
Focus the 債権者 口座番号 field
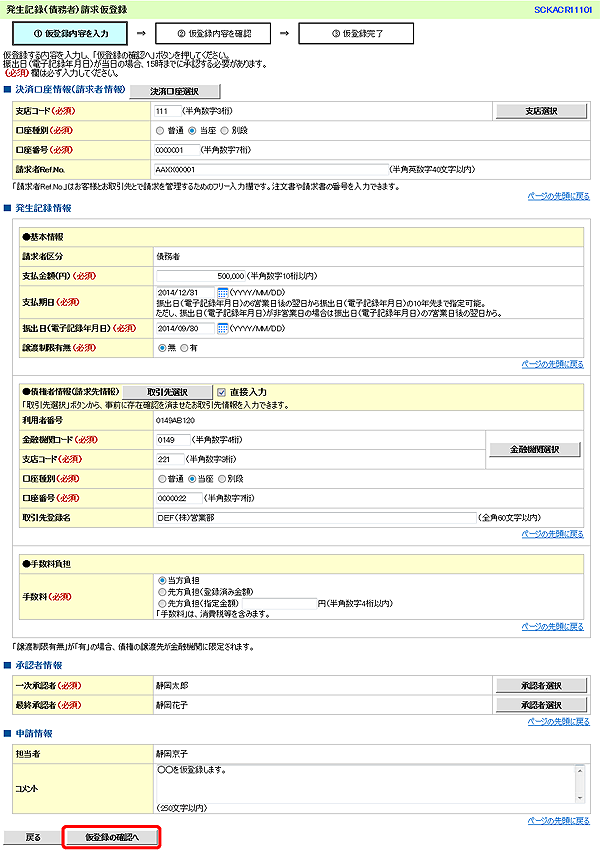[179, 498]
